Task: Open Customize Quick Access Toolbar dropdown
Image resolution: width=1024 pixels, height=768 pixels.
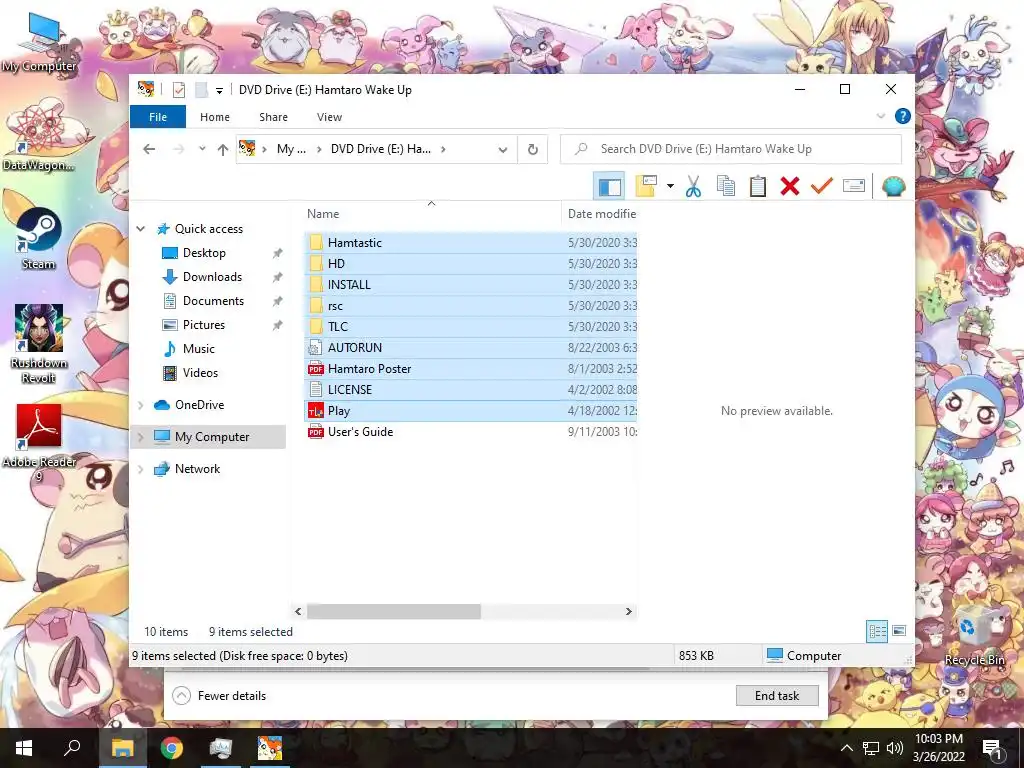Action: tap(219, 91)
